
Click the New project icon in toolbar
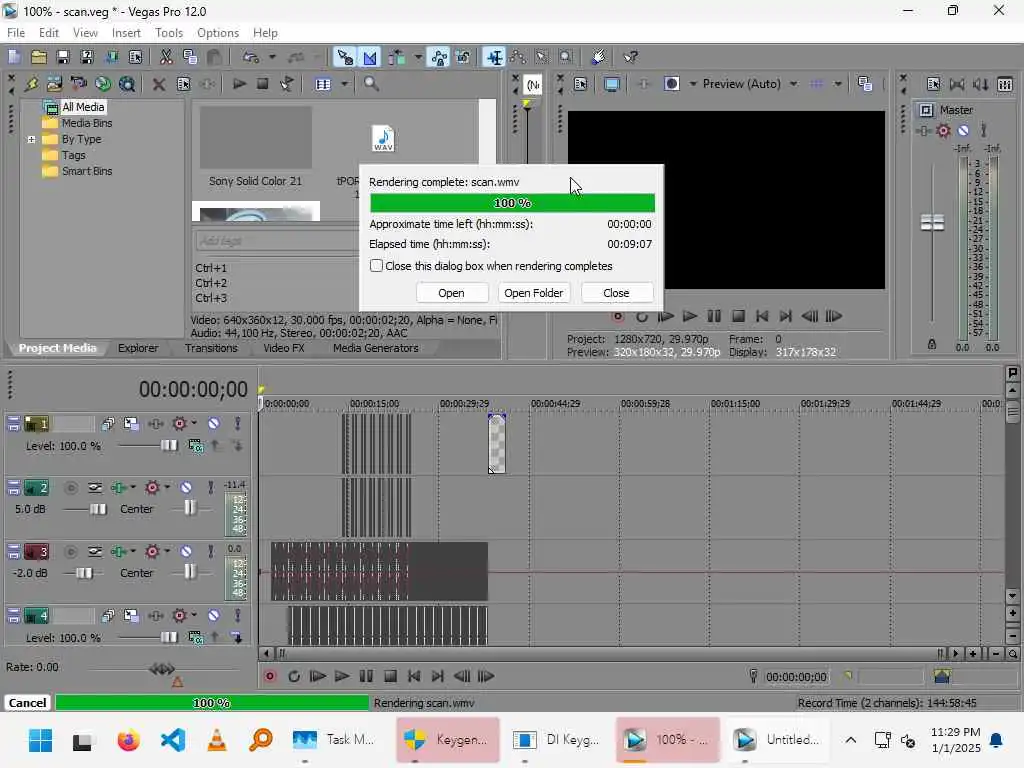[x=14, y=57]
